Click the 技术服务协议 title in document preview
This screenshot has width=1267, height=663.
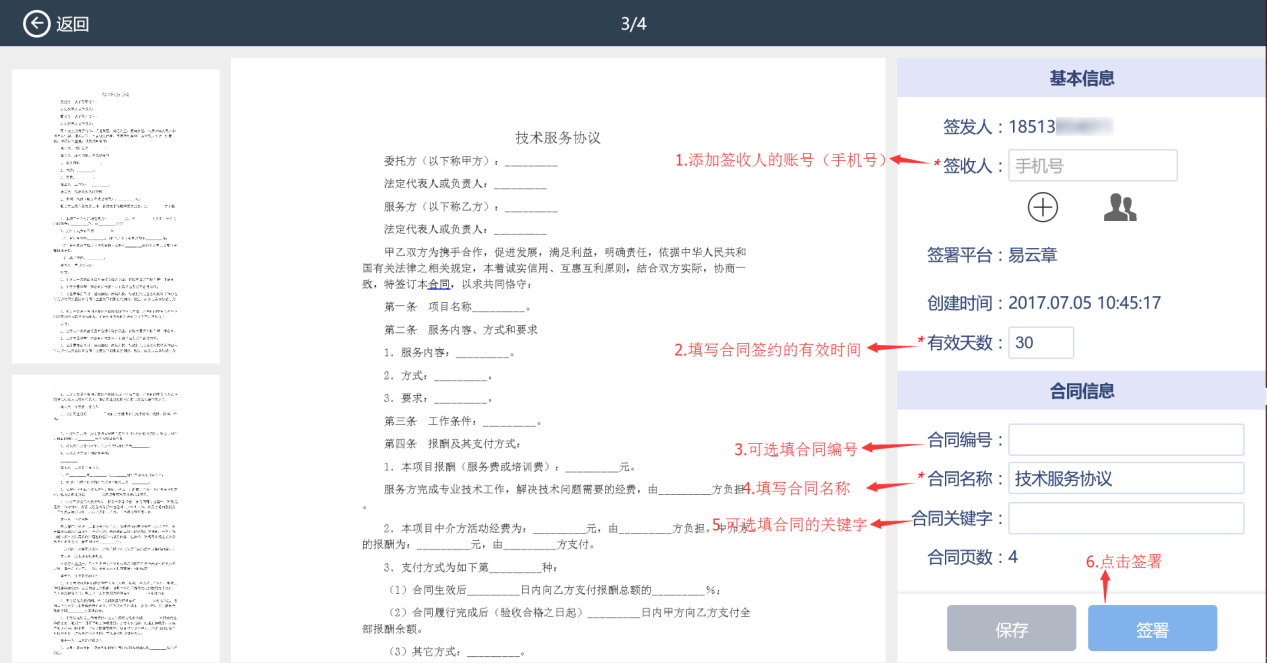(x=557, y=138)
